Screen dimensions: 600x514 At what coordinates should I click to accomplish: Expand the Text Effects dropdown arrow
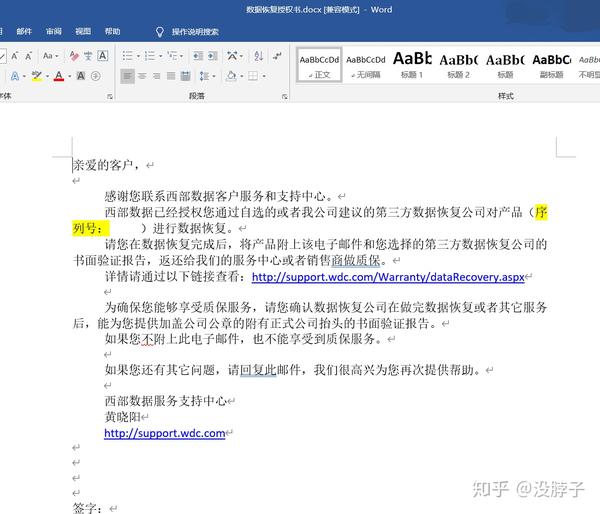(x=24, y=77)
